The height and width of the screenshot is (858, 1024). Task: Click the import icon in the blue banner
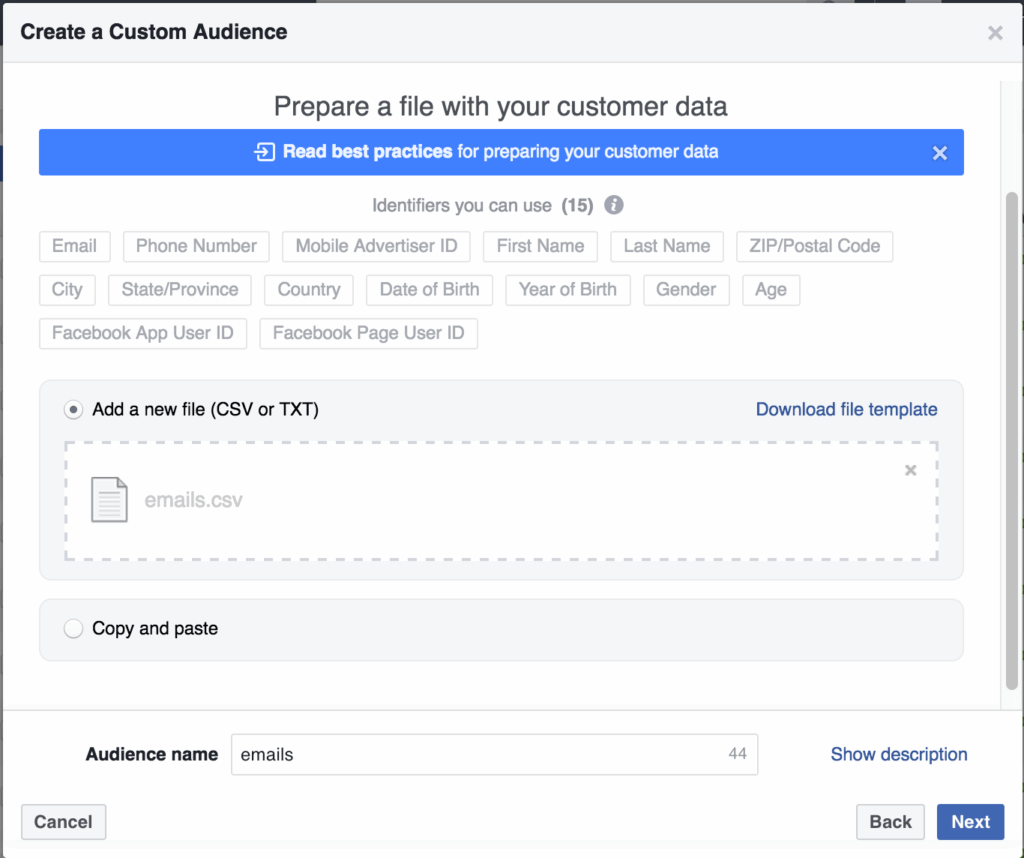[264, 152]
